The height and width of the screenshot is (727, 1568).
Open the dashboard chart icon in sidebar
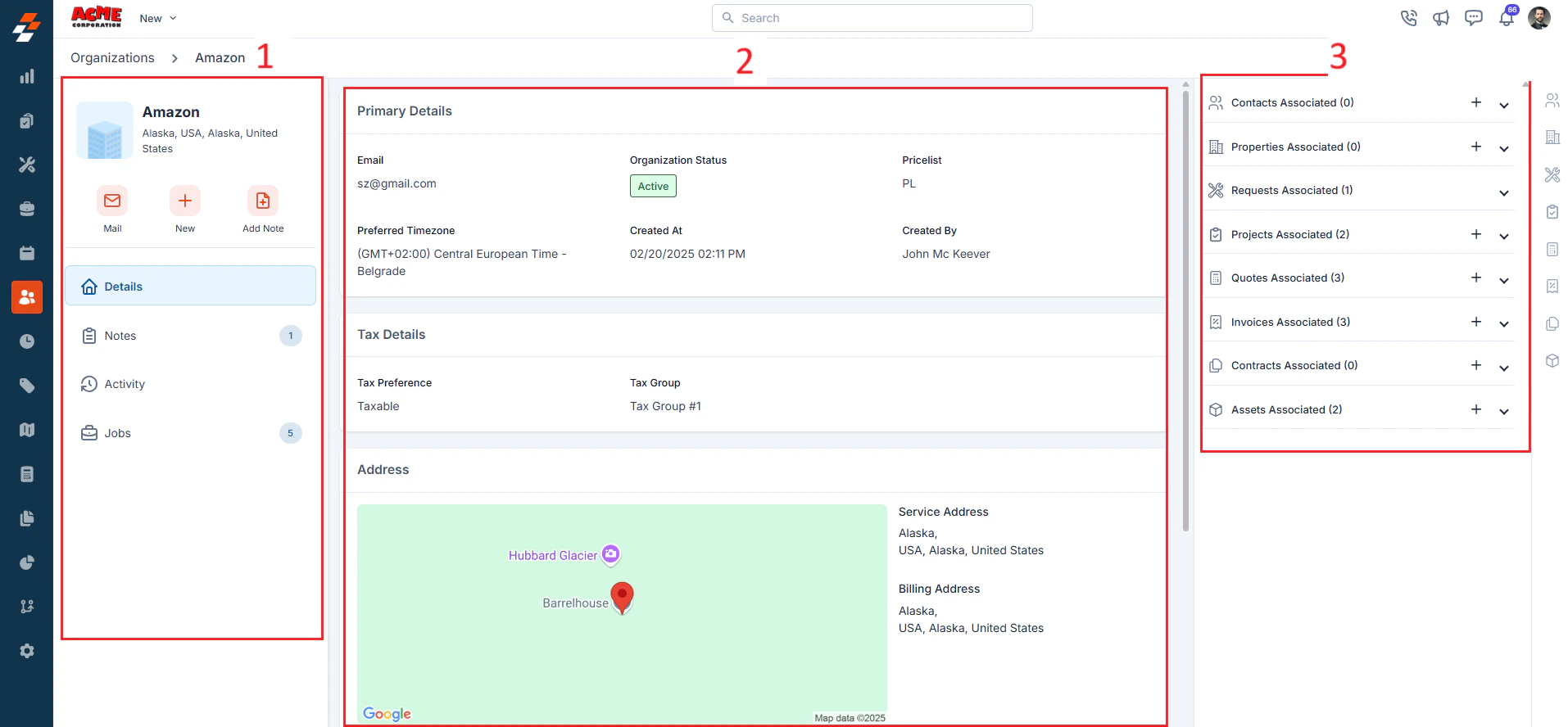pos(27,77)
